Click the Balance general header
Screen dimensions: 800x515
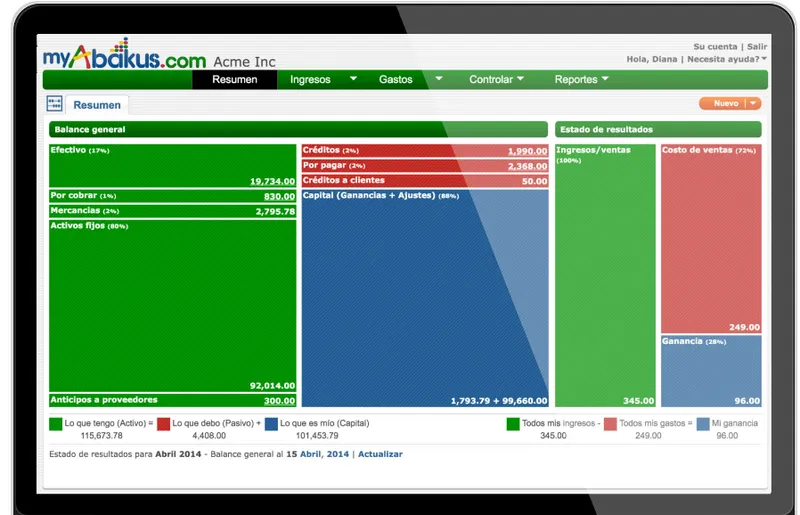pos(298,129)
